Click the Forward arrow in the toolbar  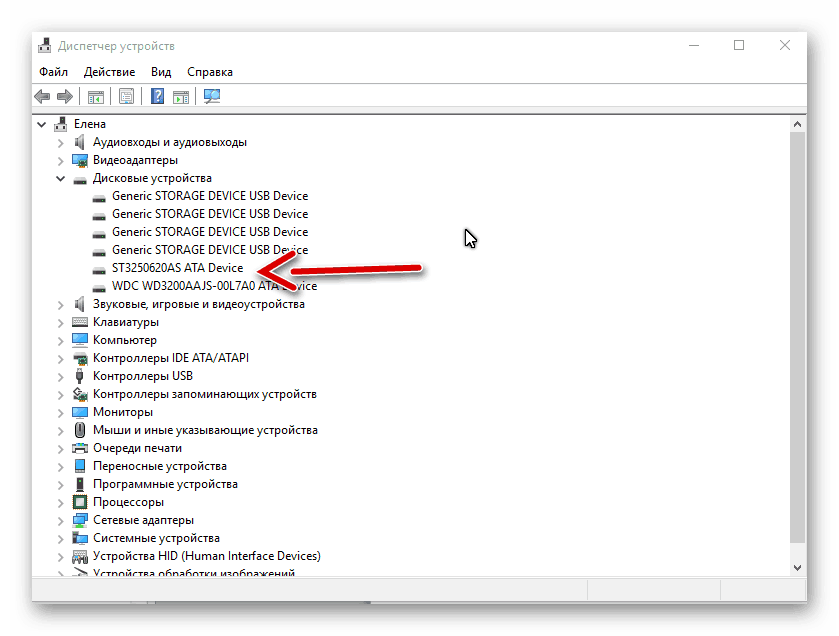click(65, 97)
